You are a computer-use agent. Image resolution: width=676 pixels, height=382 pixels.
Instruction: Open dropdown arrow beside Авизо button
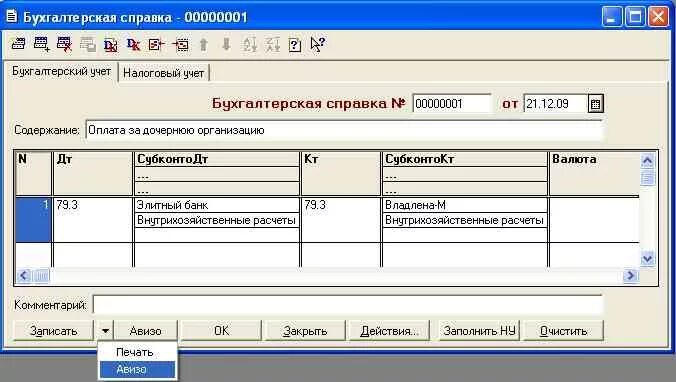tap(105, 331)
